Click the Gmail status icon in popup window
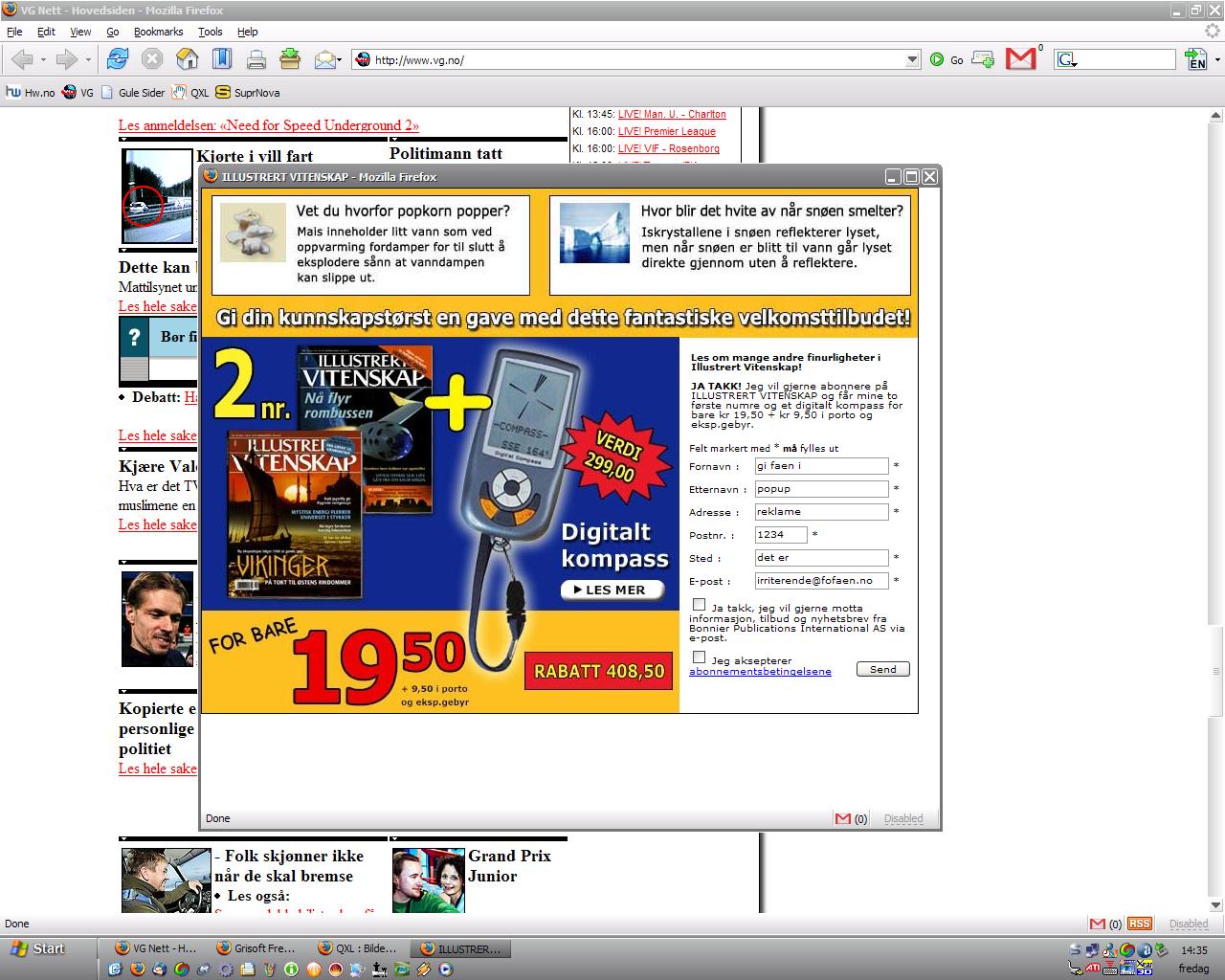Image resolution: width=1225 pixels, height=980 pixels. [x=843, y=818]
